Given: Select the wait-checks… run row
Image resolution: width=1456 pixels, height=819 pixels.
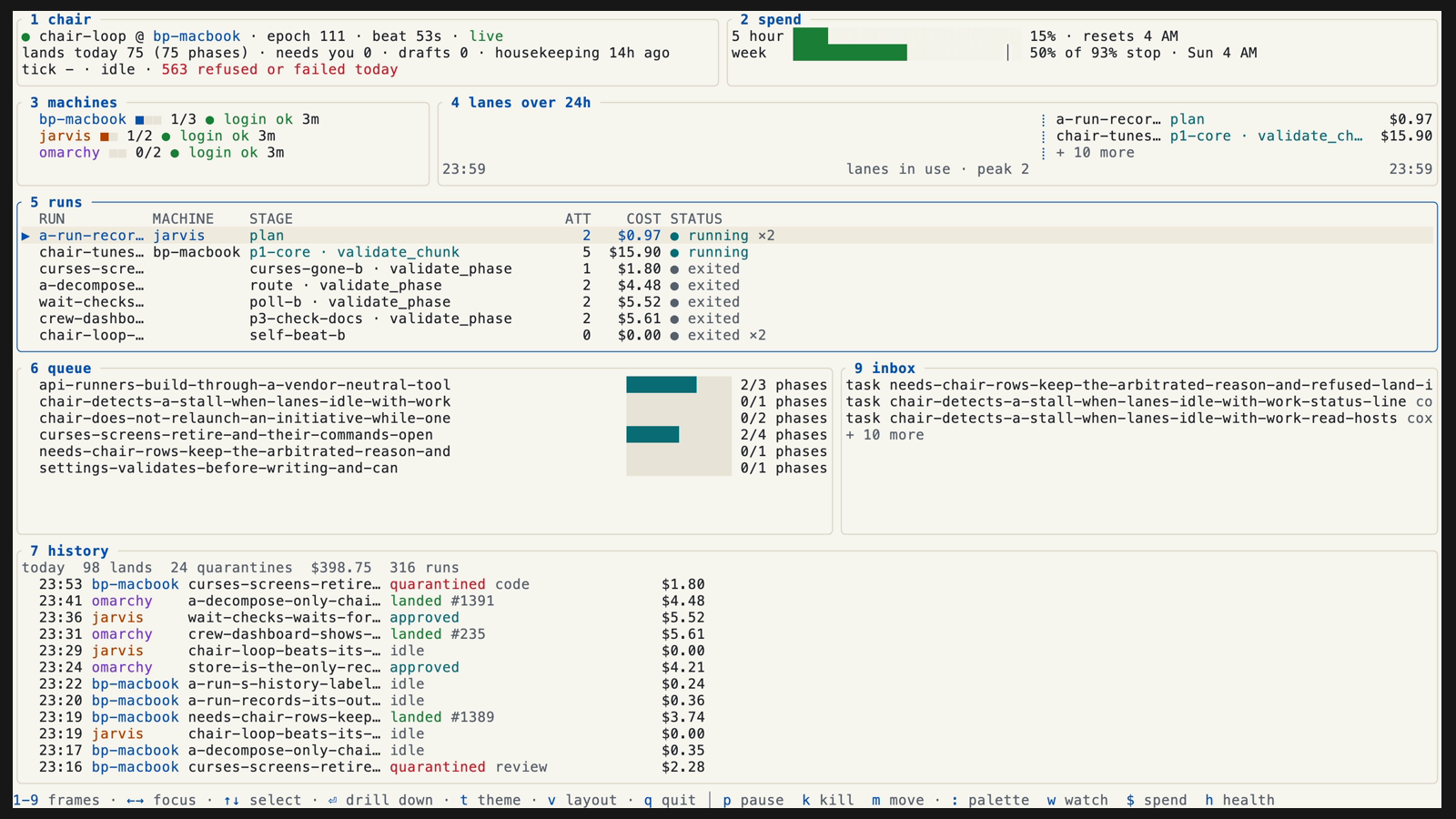Looking at the screenshot, I should click(727, 302).
